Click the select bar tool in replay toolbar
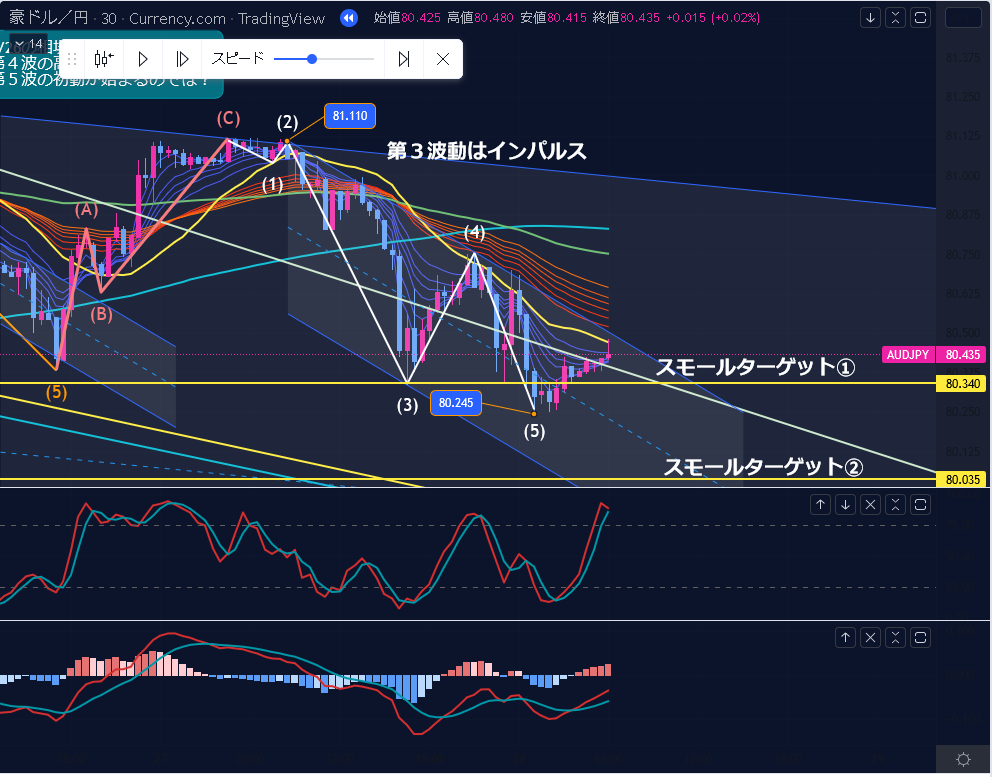This screenshot has height=777, width=992. coord(104,59)
